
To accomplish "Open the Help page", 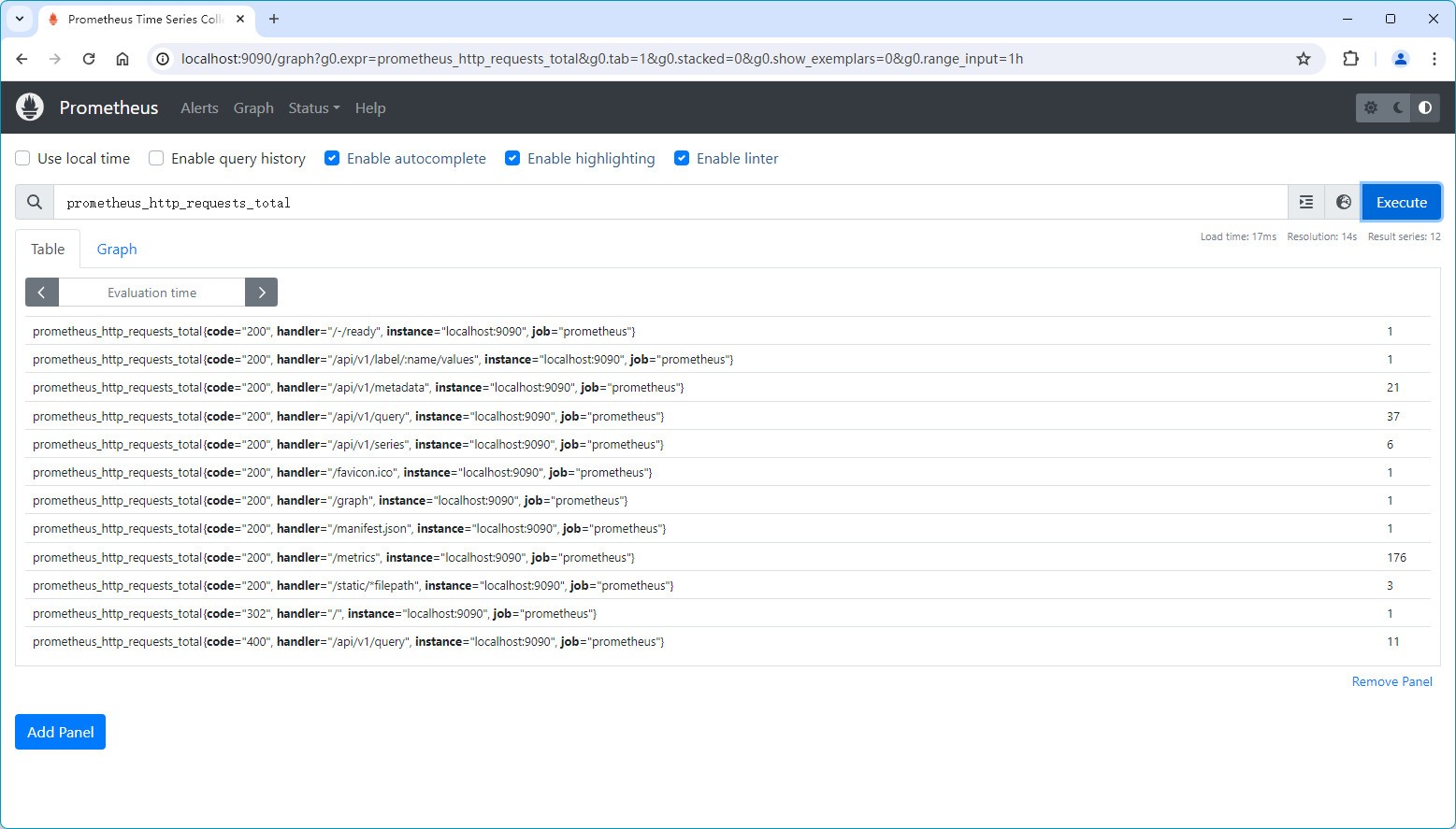I will (370, 107).
